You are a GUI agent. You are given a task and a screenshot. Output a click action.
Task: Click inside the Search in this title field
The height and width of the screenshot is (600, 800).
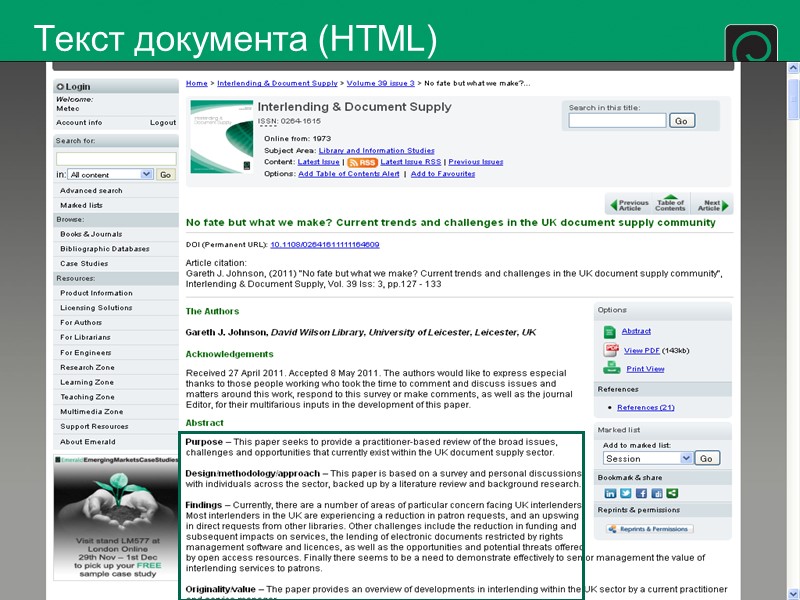click(x=615, y=119)
